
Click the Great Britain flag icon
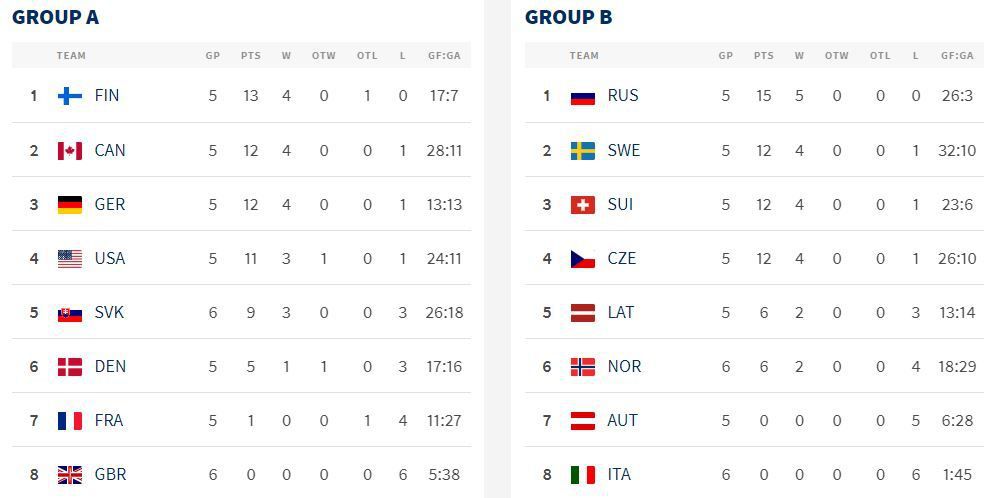tap(69, 475)
